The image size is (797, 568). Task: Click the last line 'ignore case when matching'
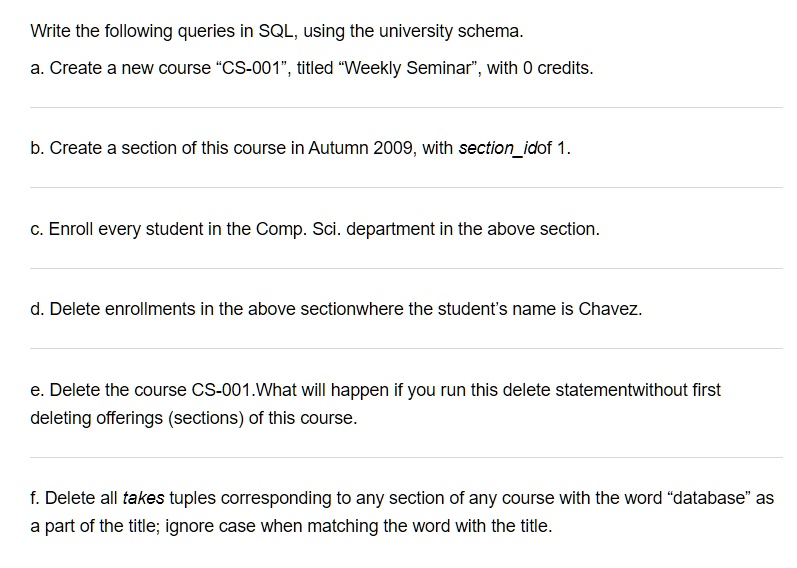point(291,526)
